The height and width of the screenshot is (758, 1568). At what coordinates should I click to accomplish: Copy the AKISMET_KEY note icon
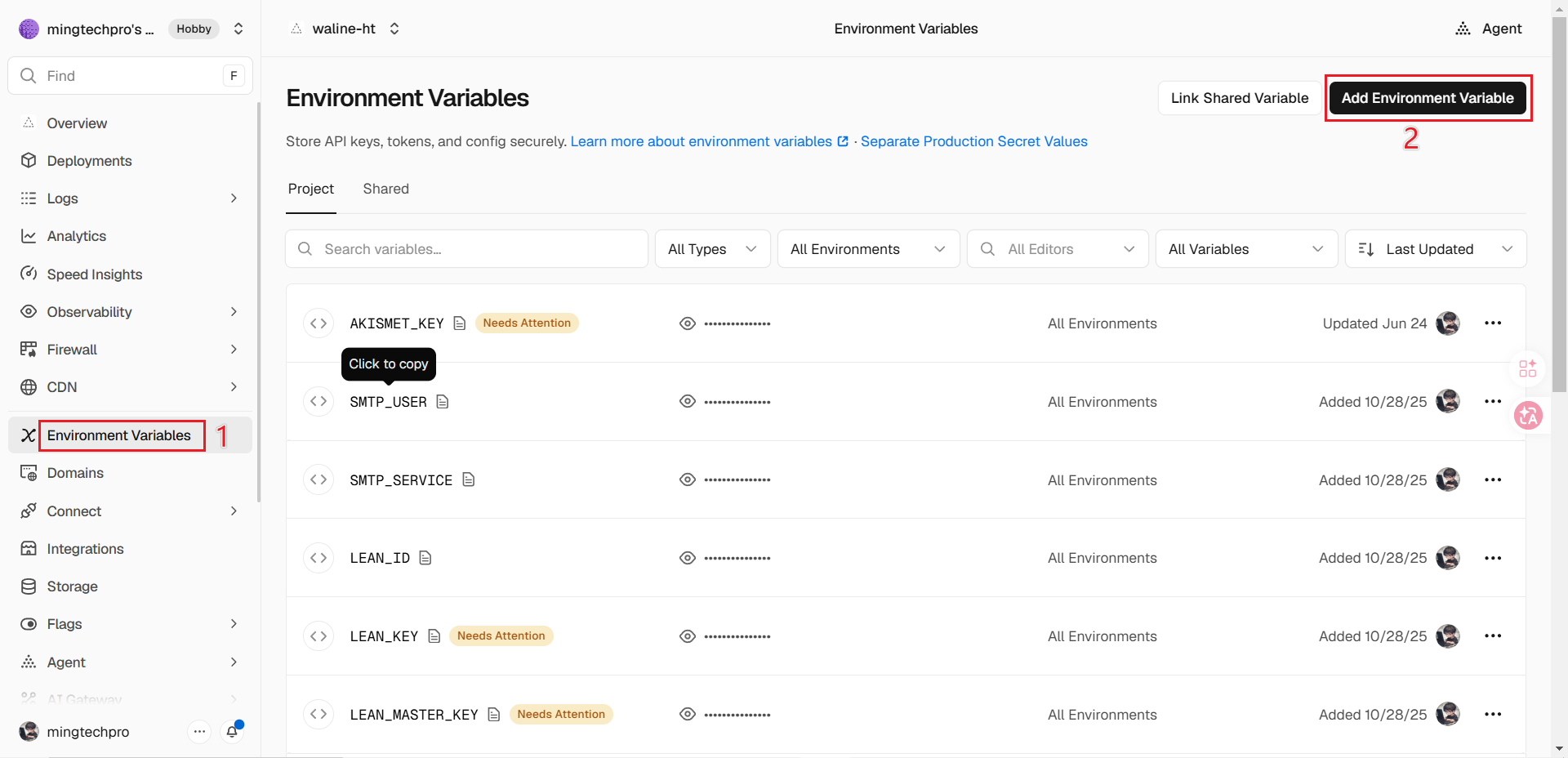[x=460, y=323]
